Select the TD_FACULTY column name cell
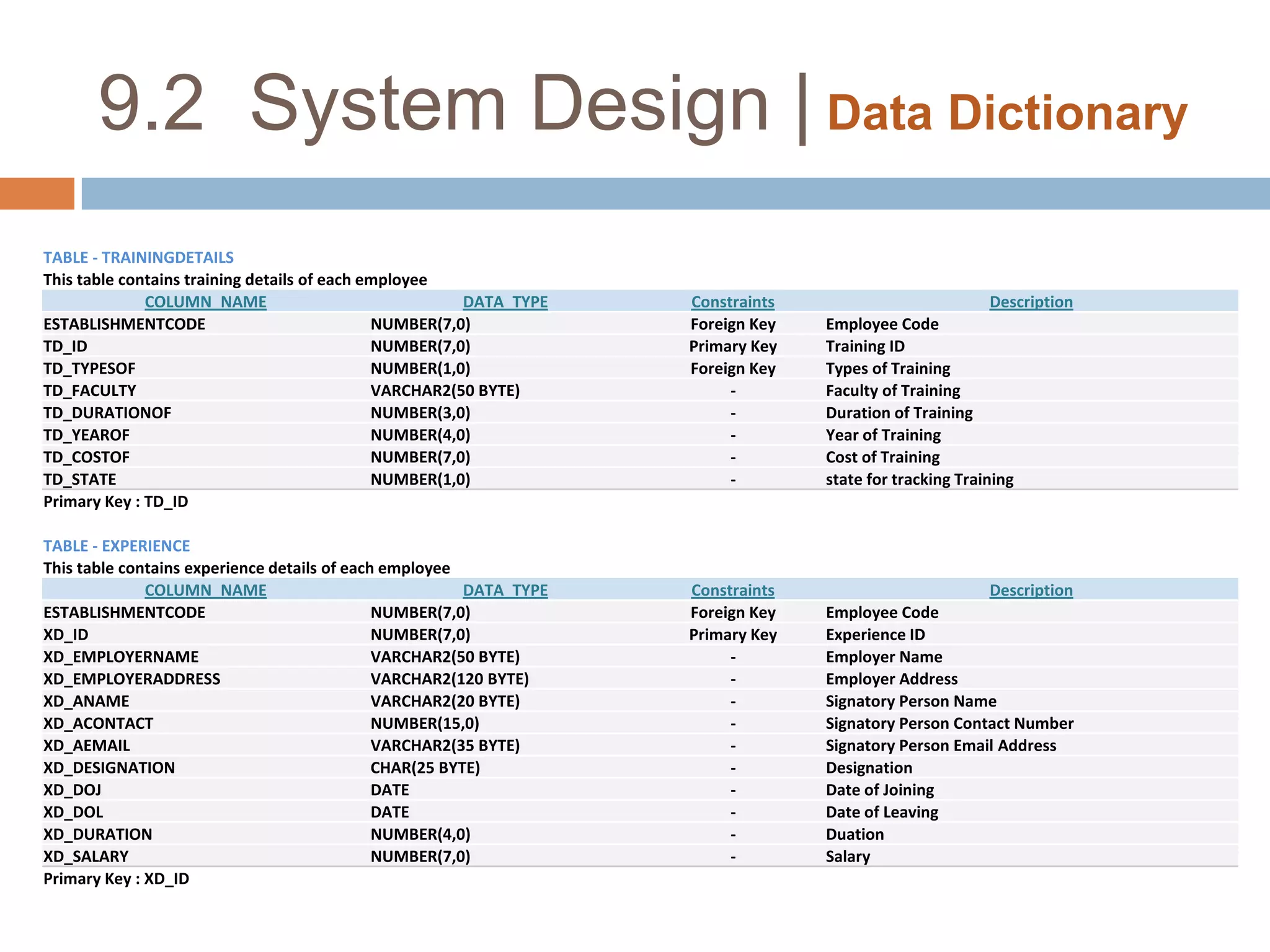 (90, 391)
